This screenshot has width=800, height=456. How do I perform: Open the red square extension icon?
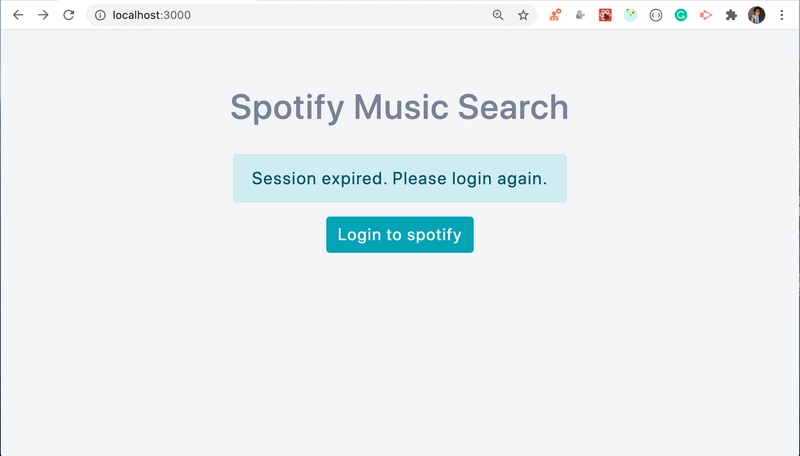click(605, 15)
